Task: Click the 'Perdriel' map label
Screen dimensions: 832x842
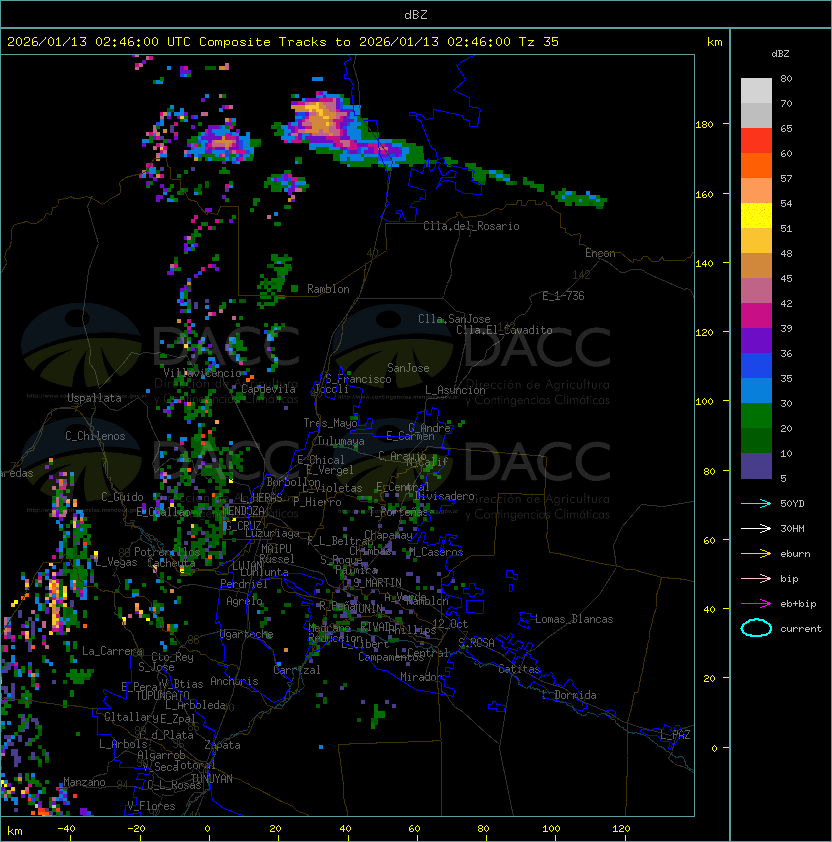Action: pos(244,583)
